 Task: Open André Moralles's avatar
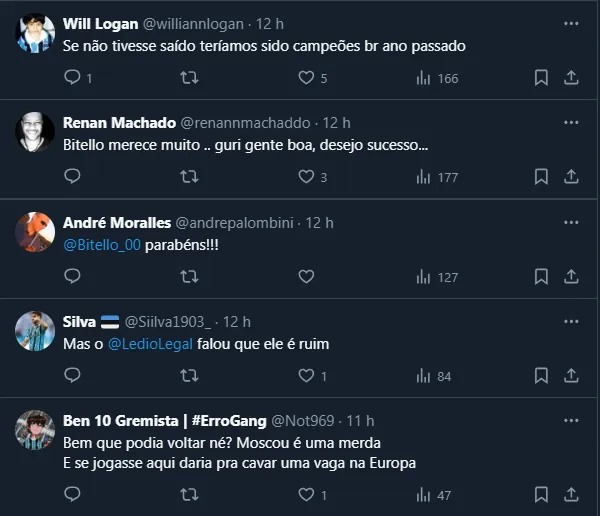pos(35,233)
